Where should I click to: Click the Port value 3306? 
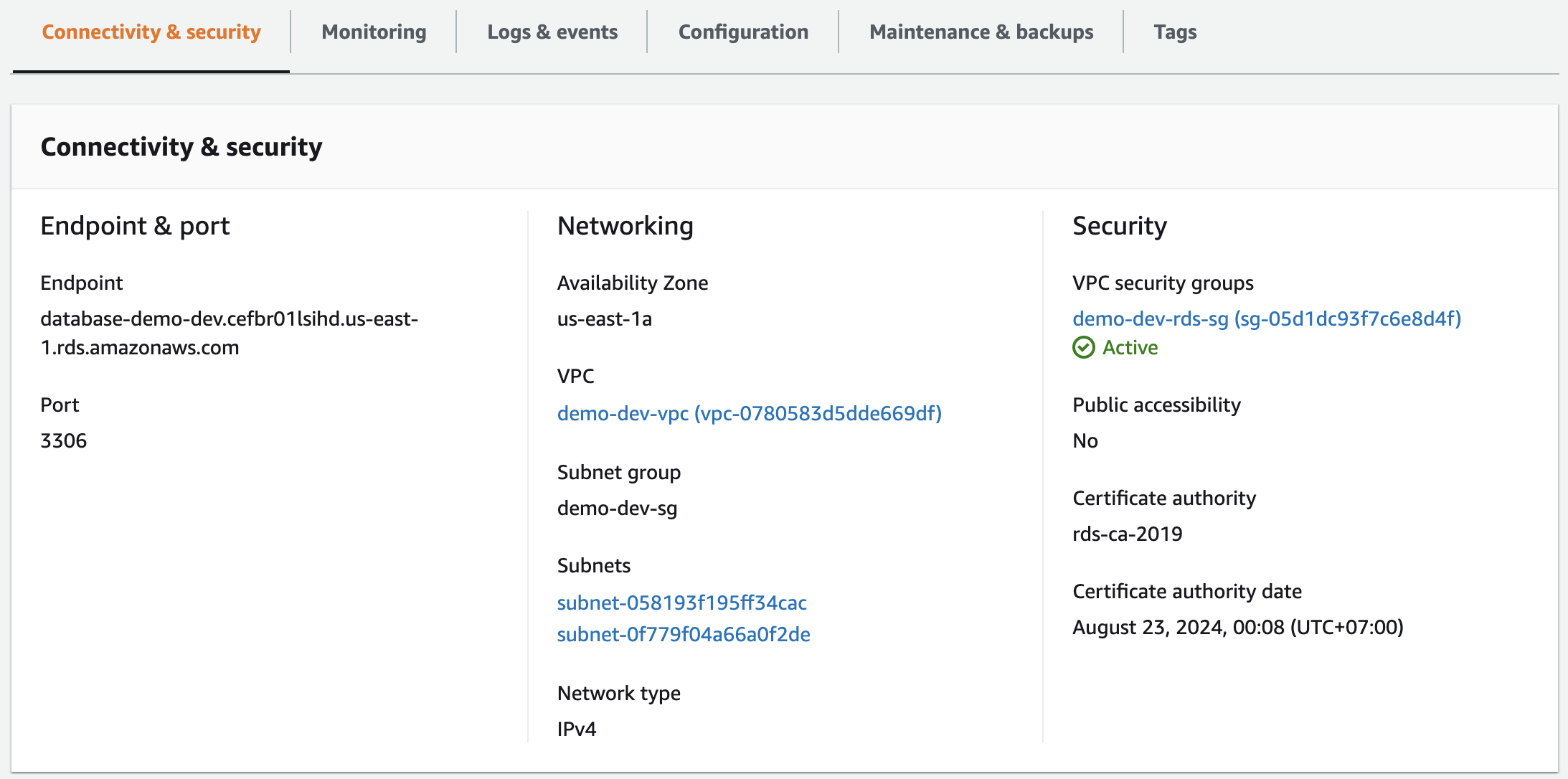[x=64, y=440]
